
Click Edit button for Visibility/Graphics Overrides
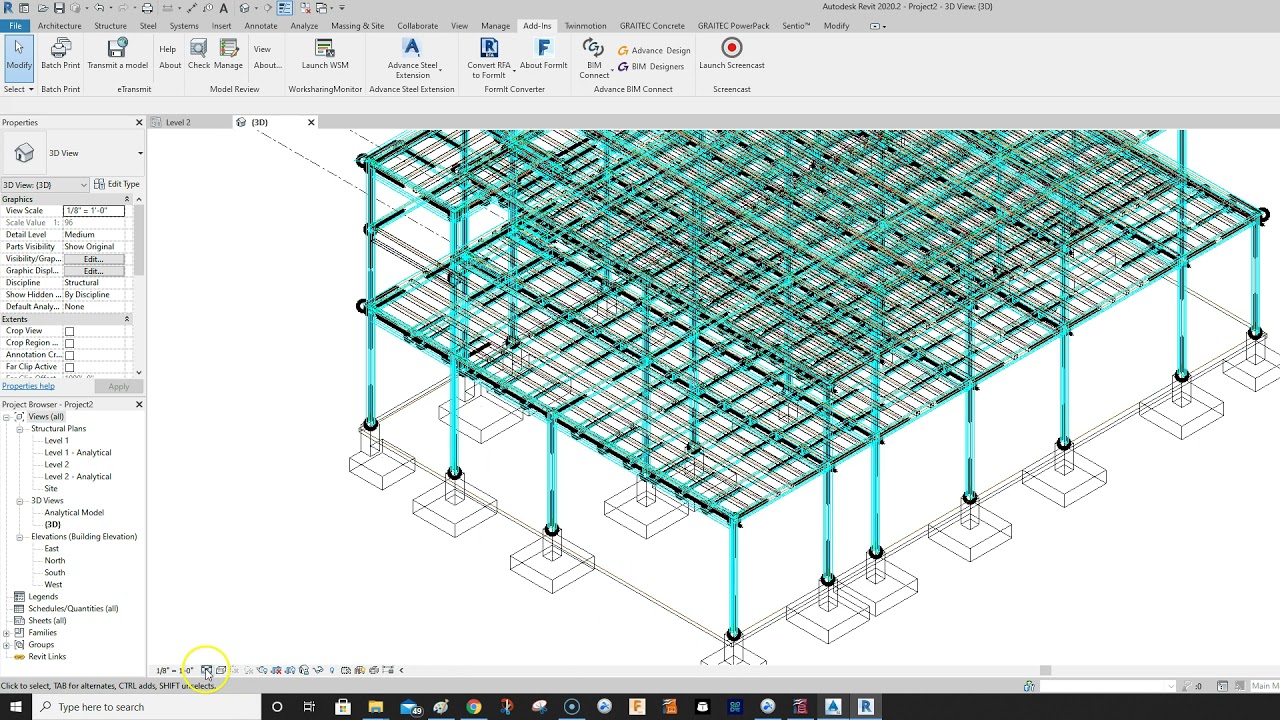pyautogui.click(x=94, y=259)
